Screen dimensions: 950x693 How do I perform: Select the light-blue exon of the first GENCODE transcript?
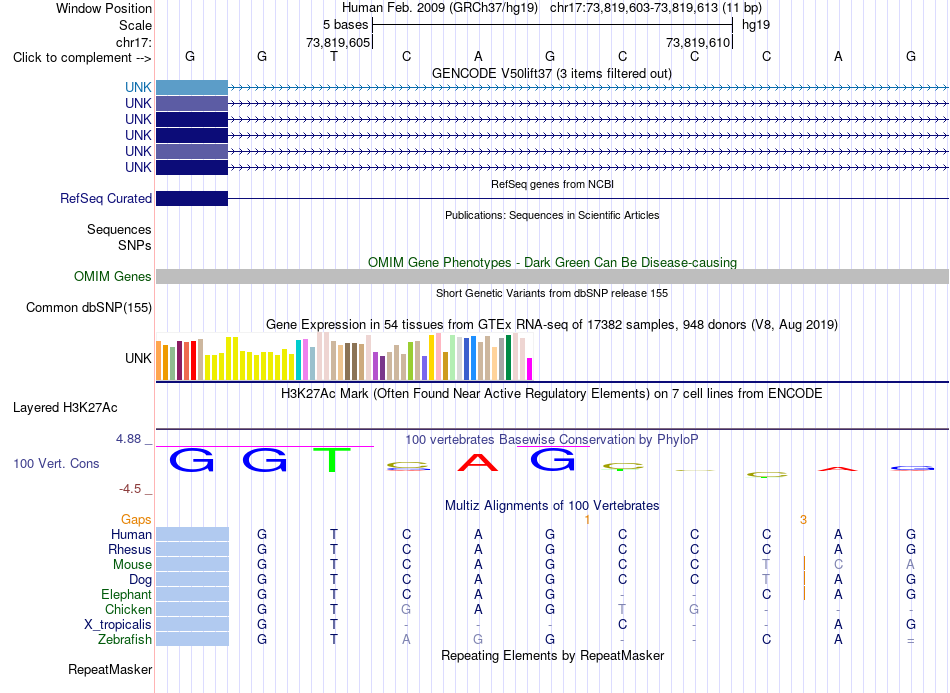tap(192, 87)
